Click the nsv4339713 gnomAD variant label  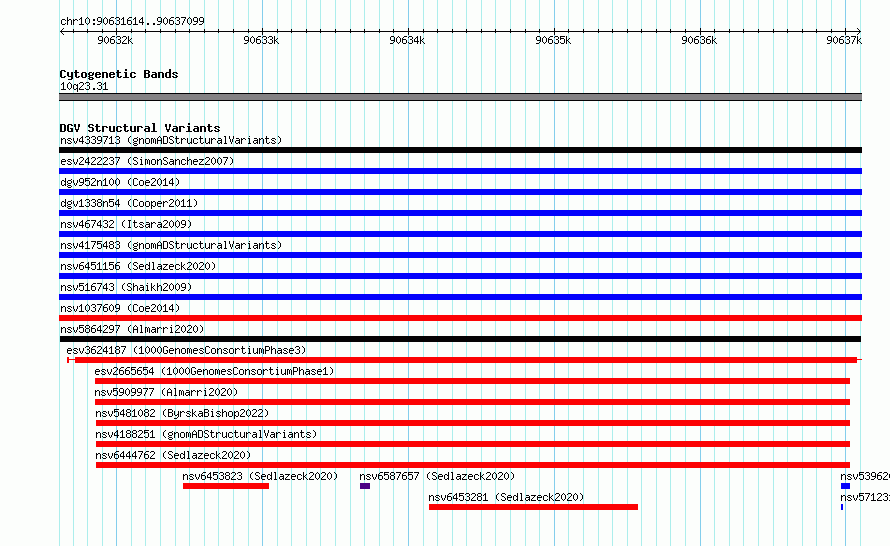click(171, 140)
